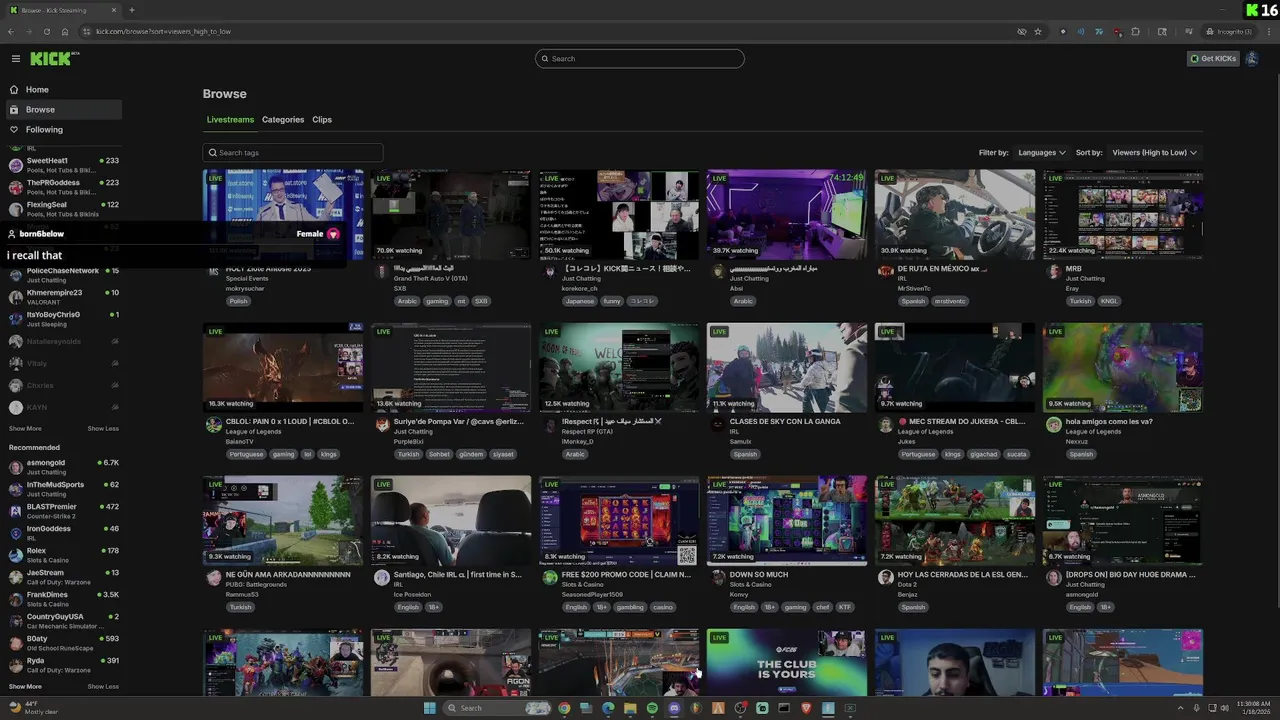
Task: Click Rolex channel avatar in Recommended
Action: (x=16, y=555)
